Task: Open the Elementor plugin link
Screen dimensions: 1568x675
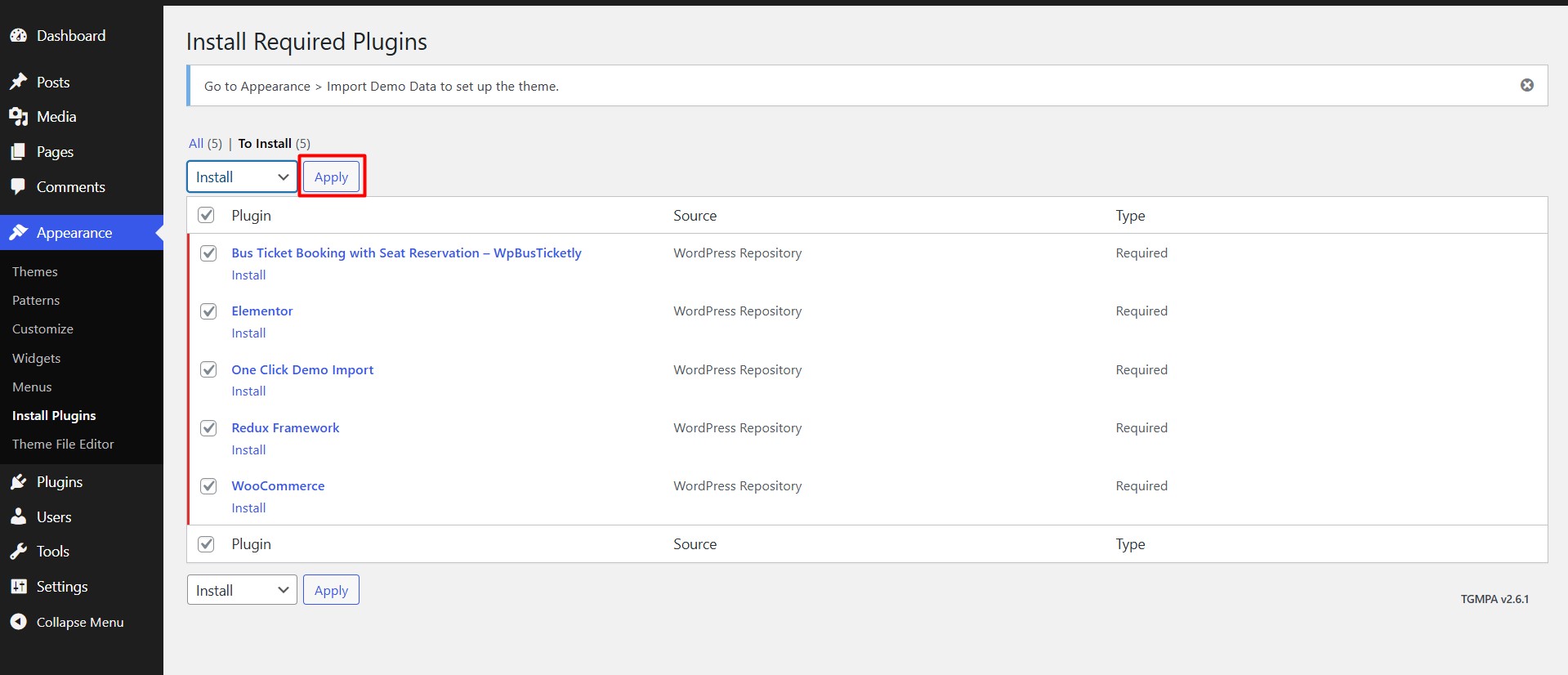Action: [261, 311]
